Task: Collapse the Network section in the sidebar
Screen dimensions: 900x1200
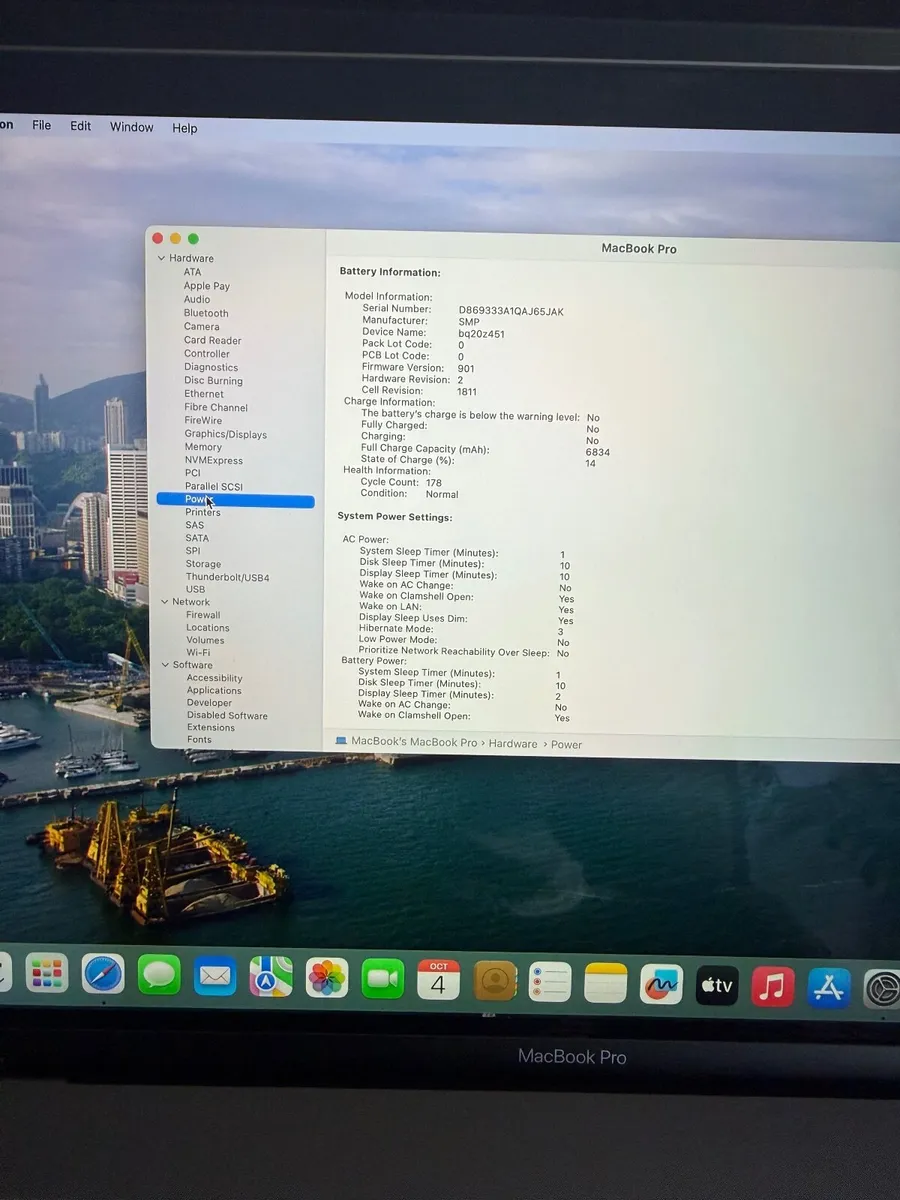Action: click(x=164, y=601)
